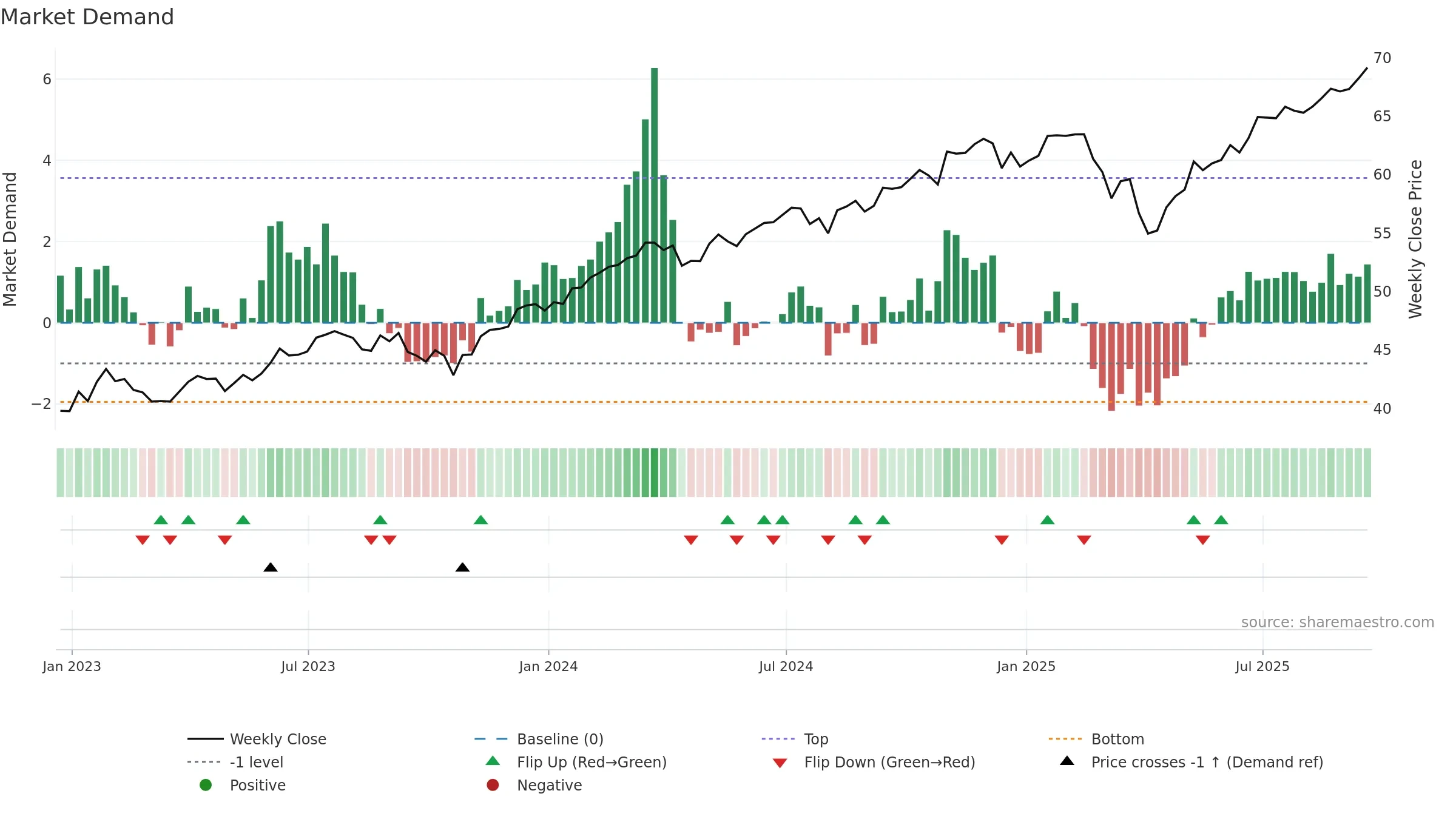Toggle the Negative legend entry
1456x819 pixels.
point(534,785)
